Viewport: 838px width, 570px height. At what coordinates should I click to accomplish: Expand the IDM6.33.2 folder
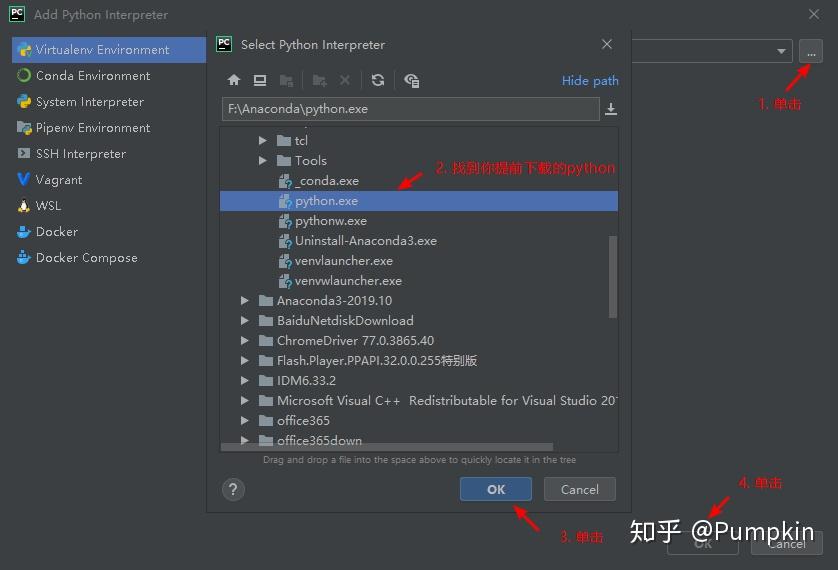point(244,380)
